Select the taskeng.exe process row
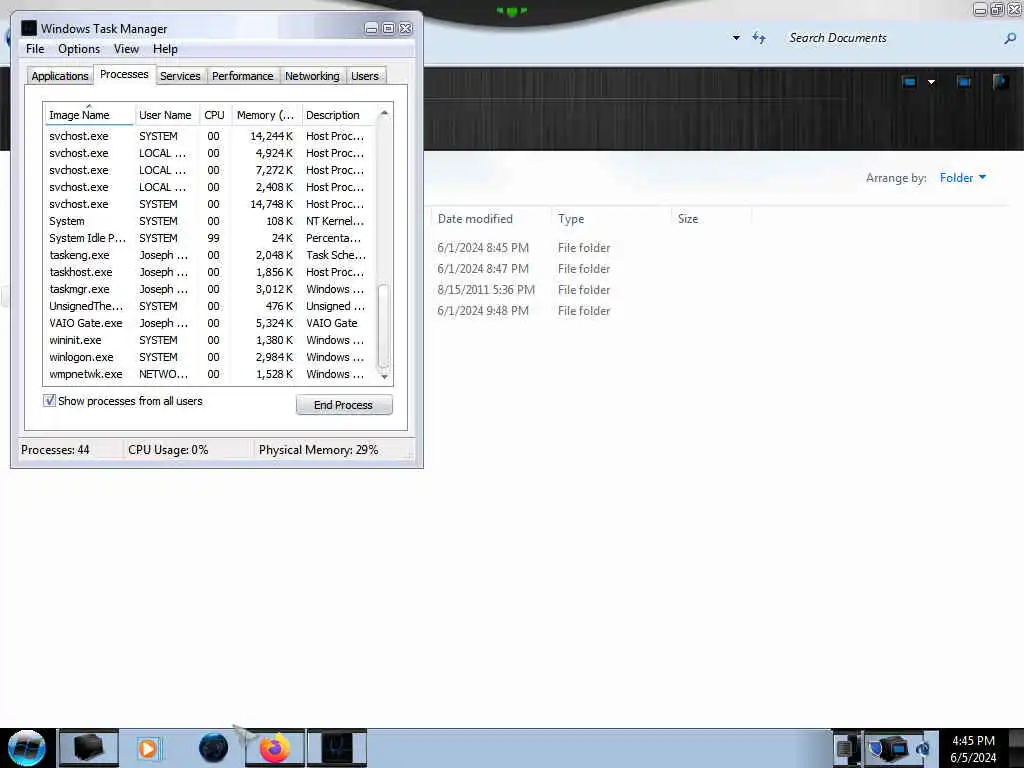 [210, 255]
